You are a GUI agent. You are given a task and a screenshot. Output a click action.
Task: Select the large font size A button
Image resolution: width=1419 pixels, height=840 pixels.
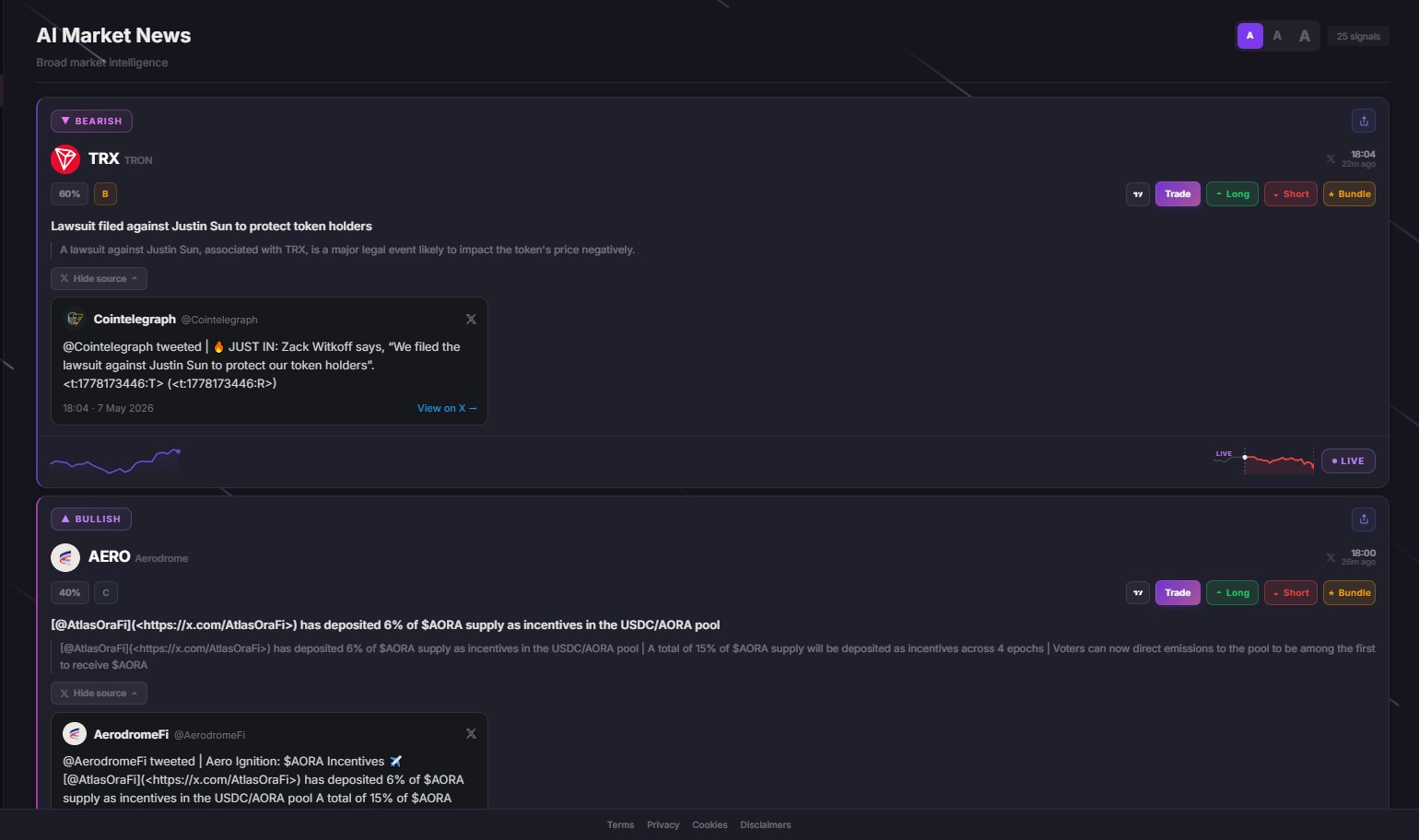point(1305,36)
